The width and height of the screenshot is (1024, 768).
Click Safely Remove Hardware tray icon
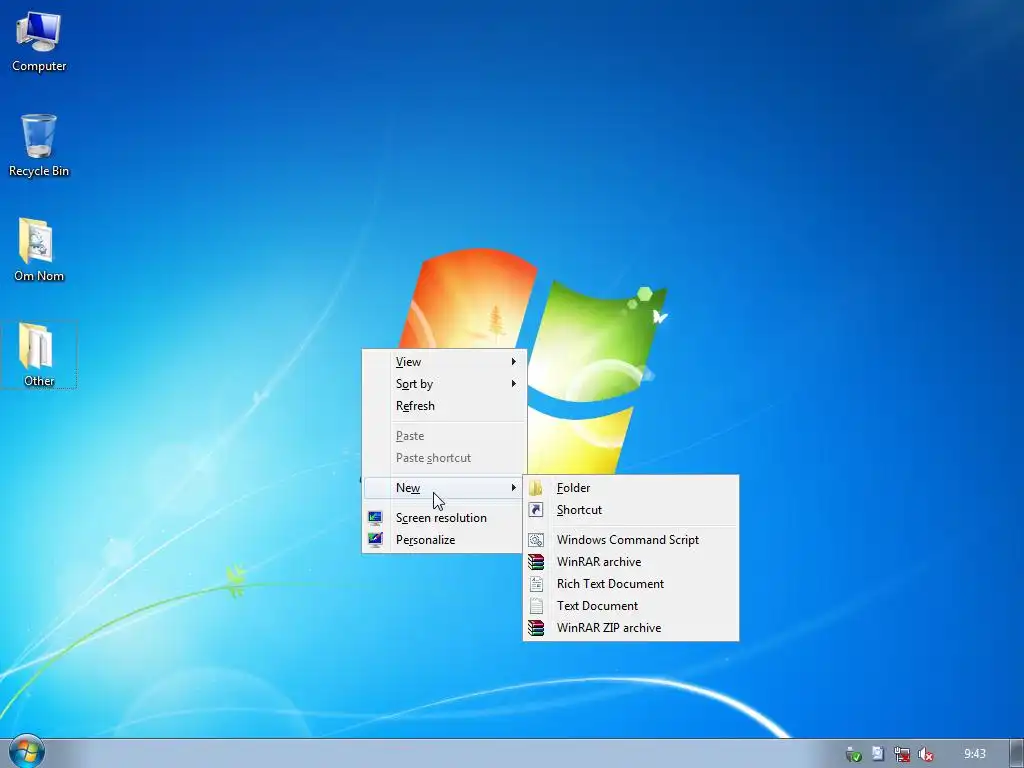(x=853, y=754)
